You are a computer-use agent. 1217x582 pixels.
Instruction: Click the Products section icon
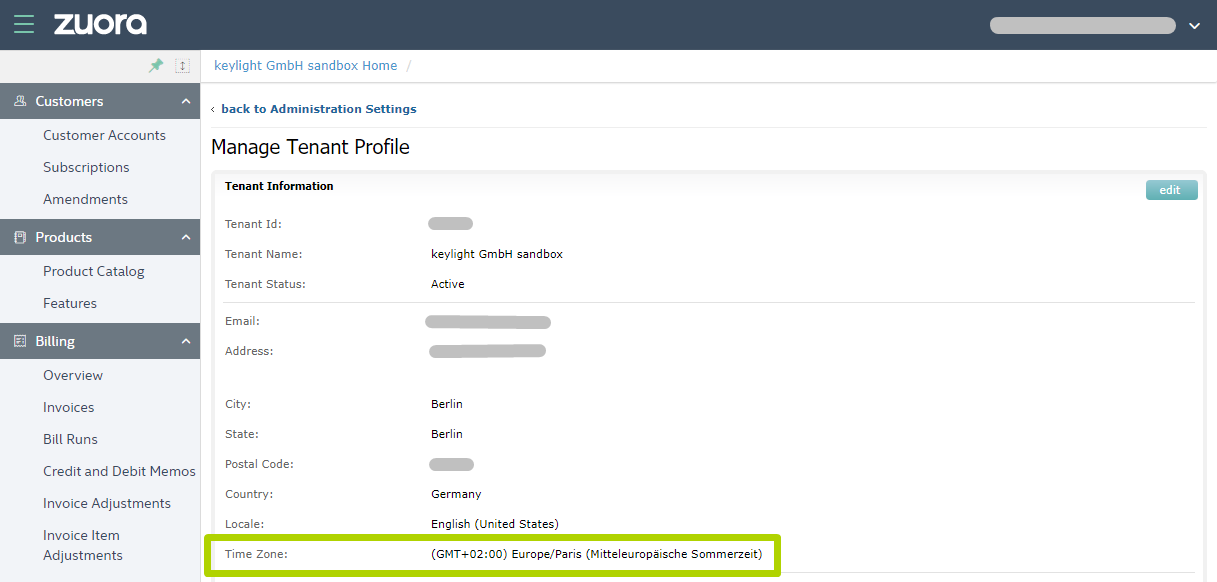[20, 237]
